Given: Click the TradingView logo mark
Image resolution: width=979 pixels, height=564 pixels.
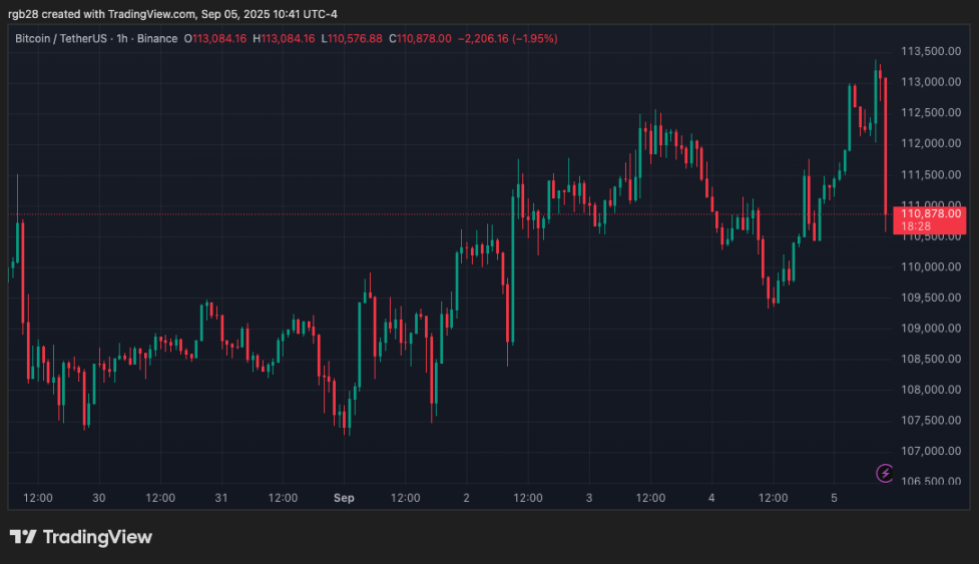Looking at the screenshot, I should coord(23,537).
